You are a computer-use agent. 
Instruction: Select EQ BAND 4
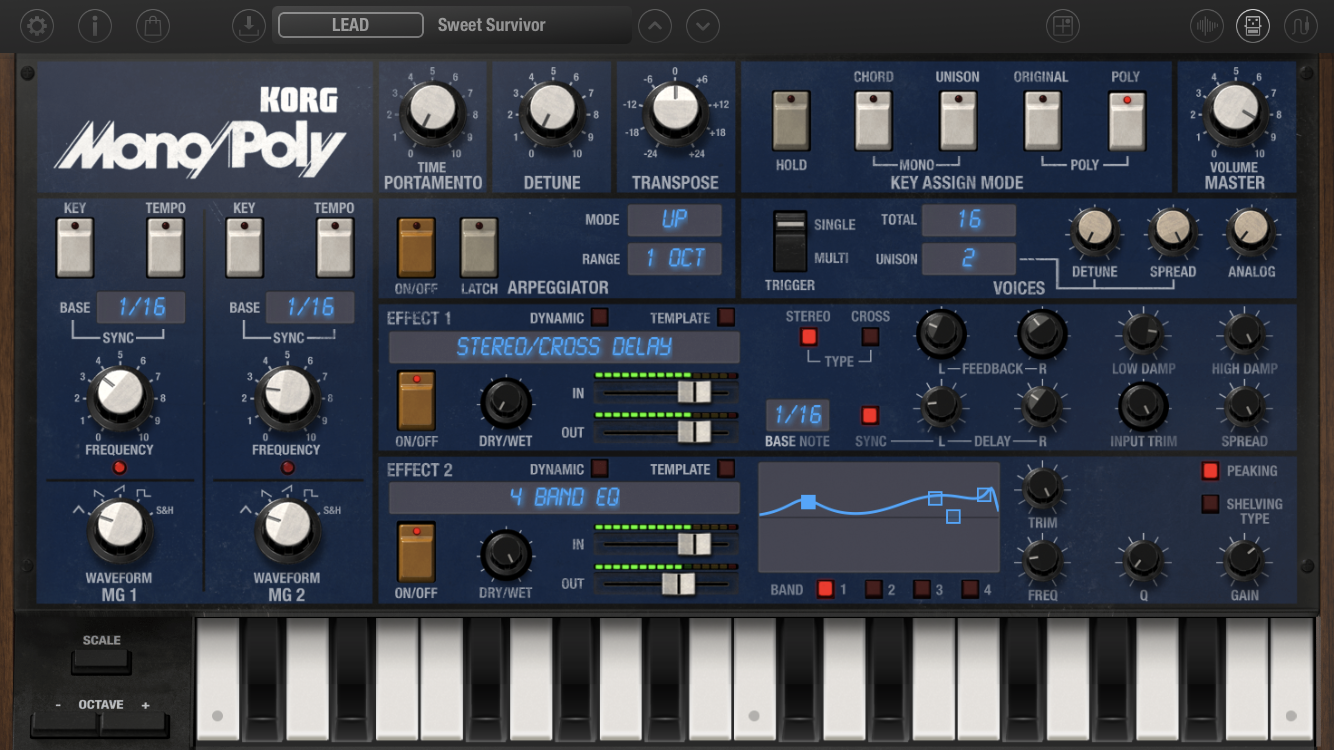pos(970,589)
